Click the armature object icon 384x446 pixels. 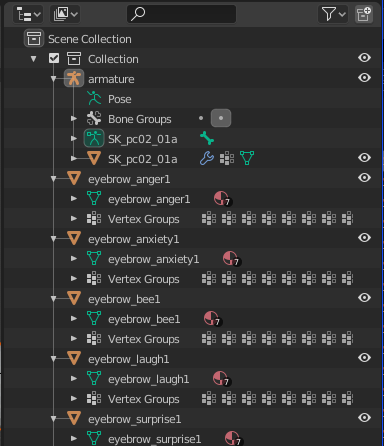tap(74, 78)
